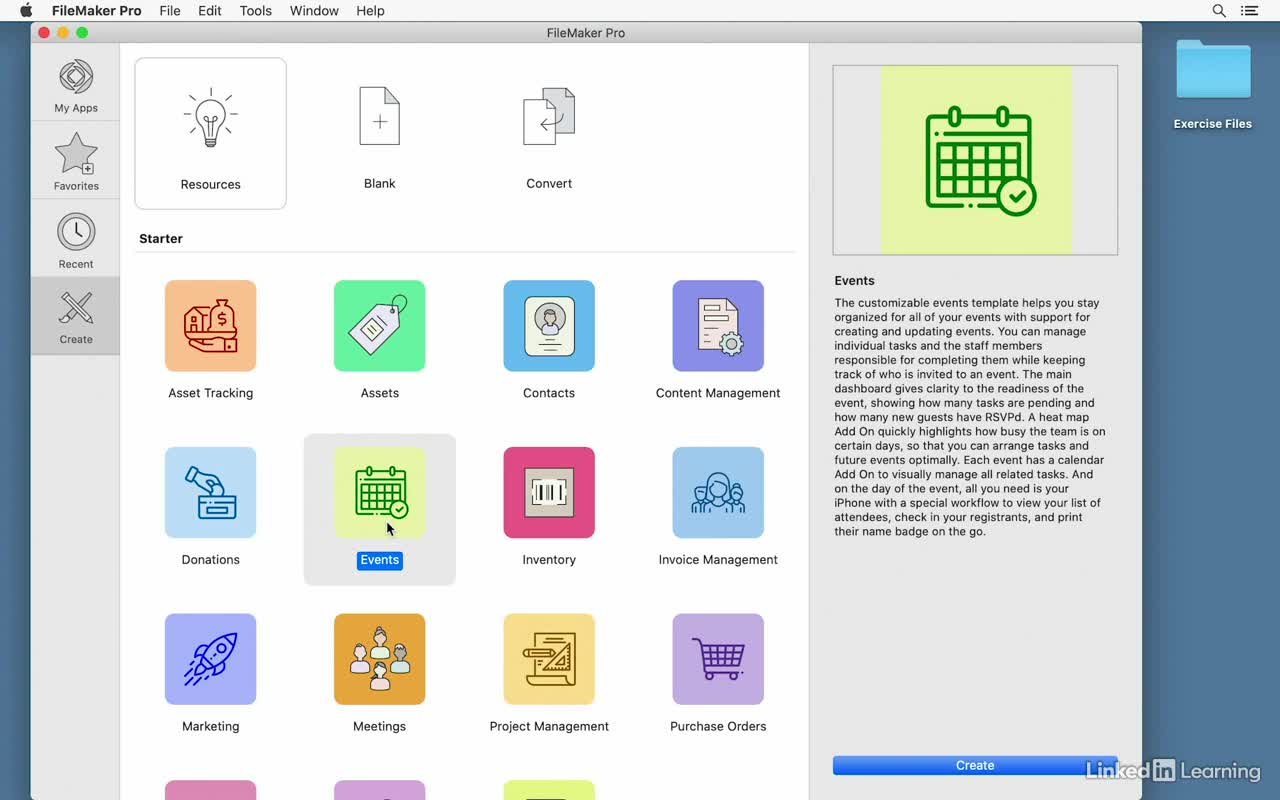Open the Resources lightbulb tile
1280x800 pixels.
(211, 133)
